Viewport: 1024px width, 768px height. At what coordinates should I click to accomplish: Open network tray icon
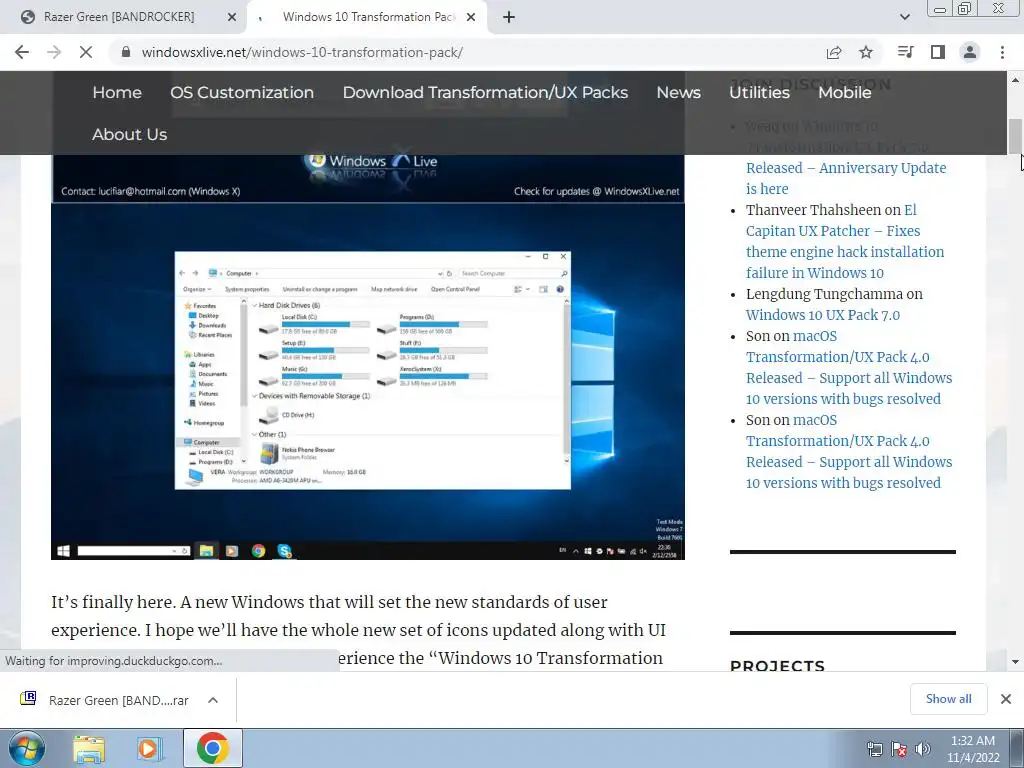[x=874, y=749]
